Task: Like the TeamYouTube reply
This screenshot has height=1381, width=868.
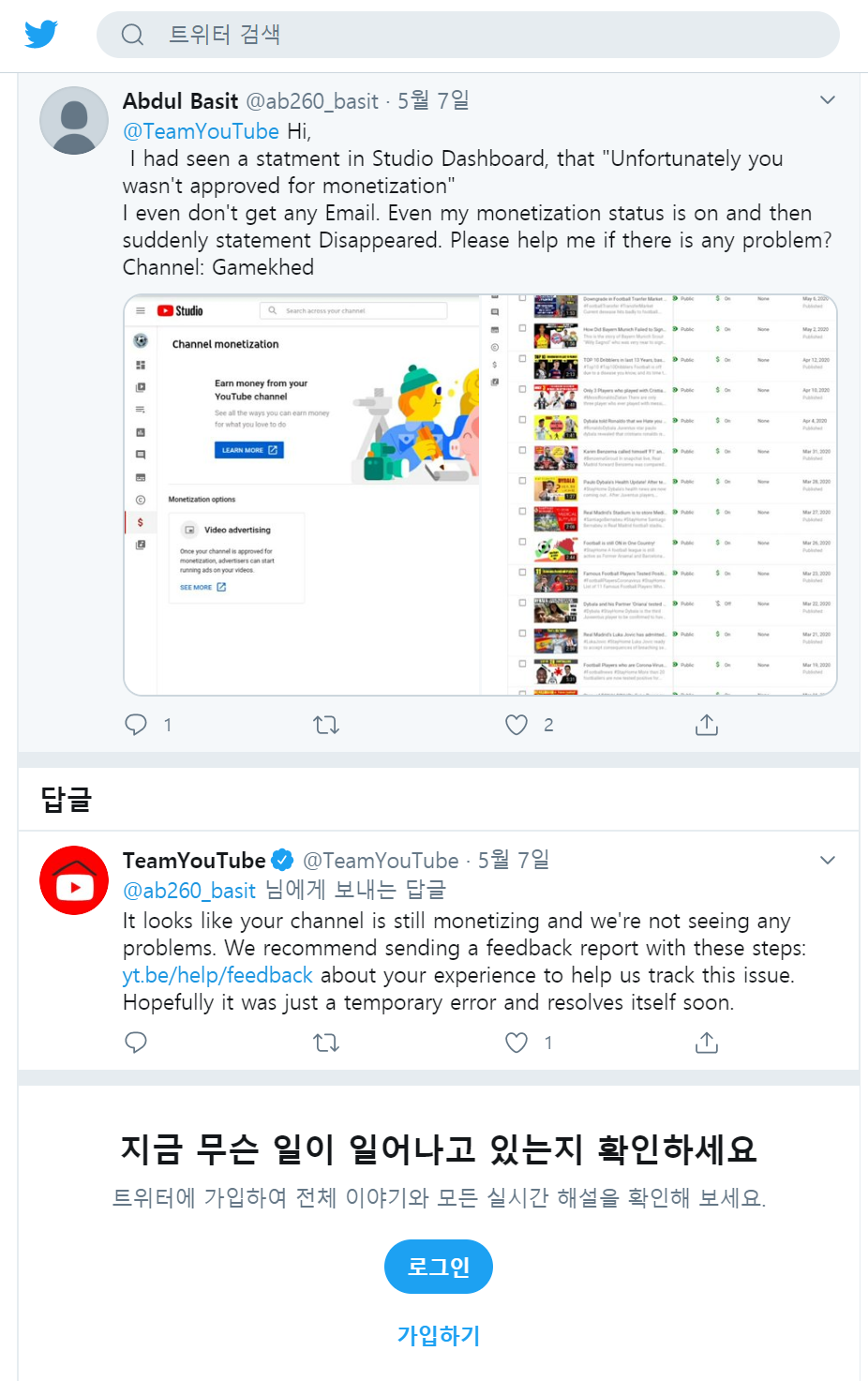Action: coord(516,1043)
